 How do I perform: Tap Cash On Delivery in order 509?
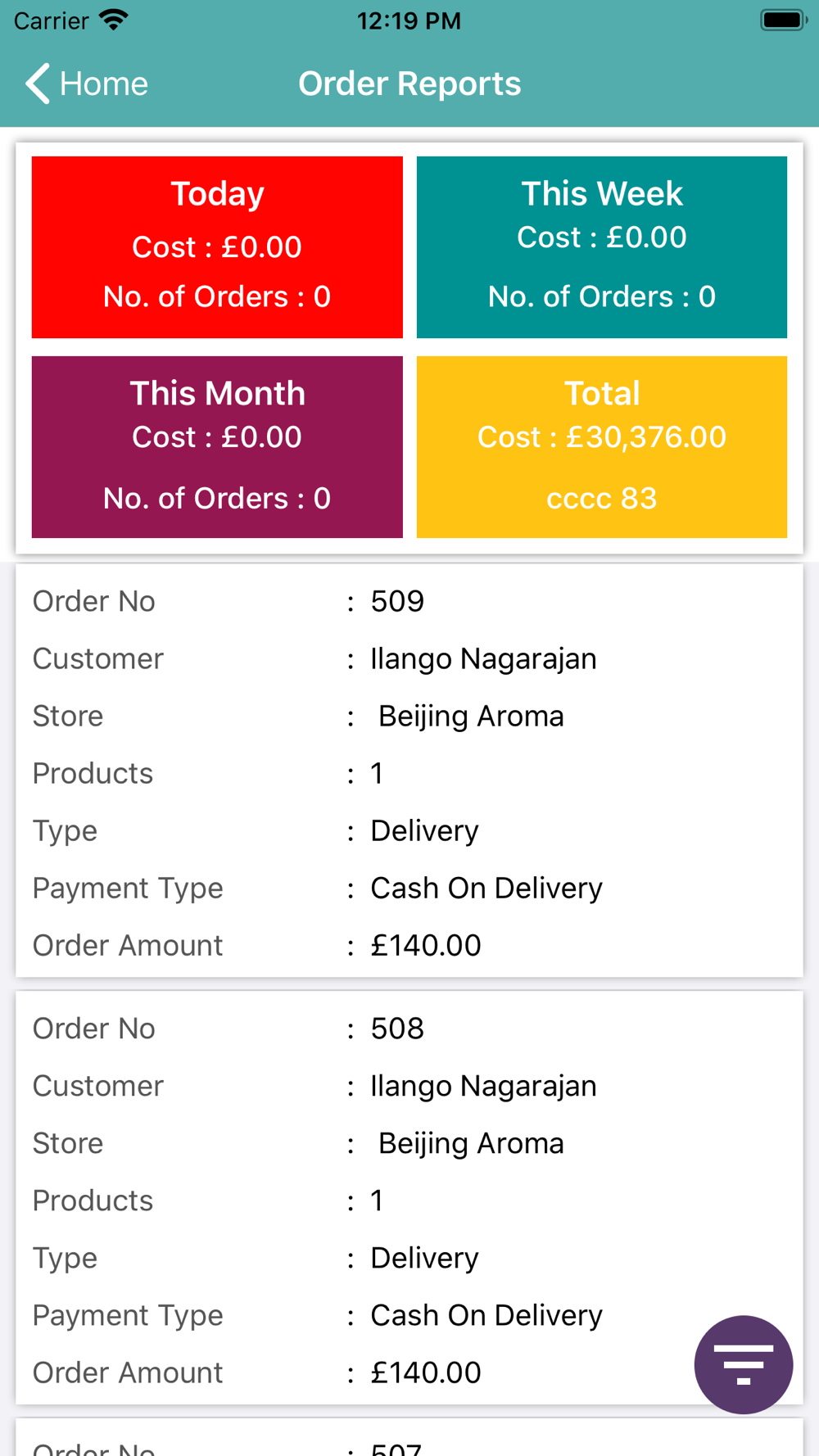pos(486,888)
